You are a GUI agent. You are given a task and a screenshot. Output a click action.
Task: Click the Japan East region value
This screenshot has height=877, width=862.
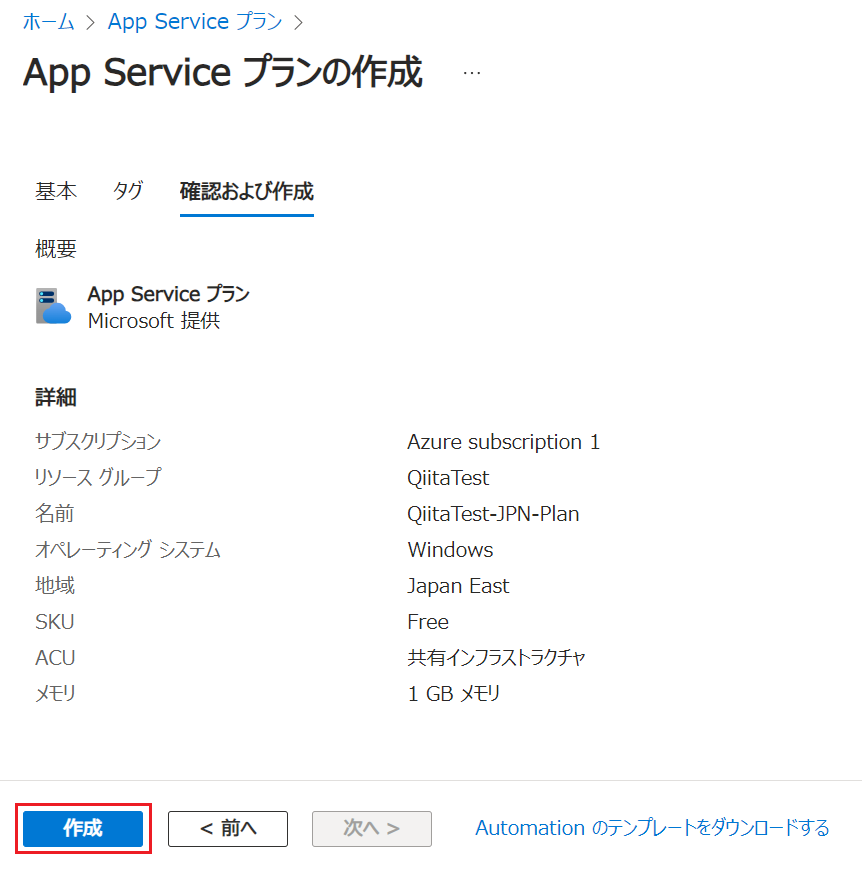click(458, 586)
